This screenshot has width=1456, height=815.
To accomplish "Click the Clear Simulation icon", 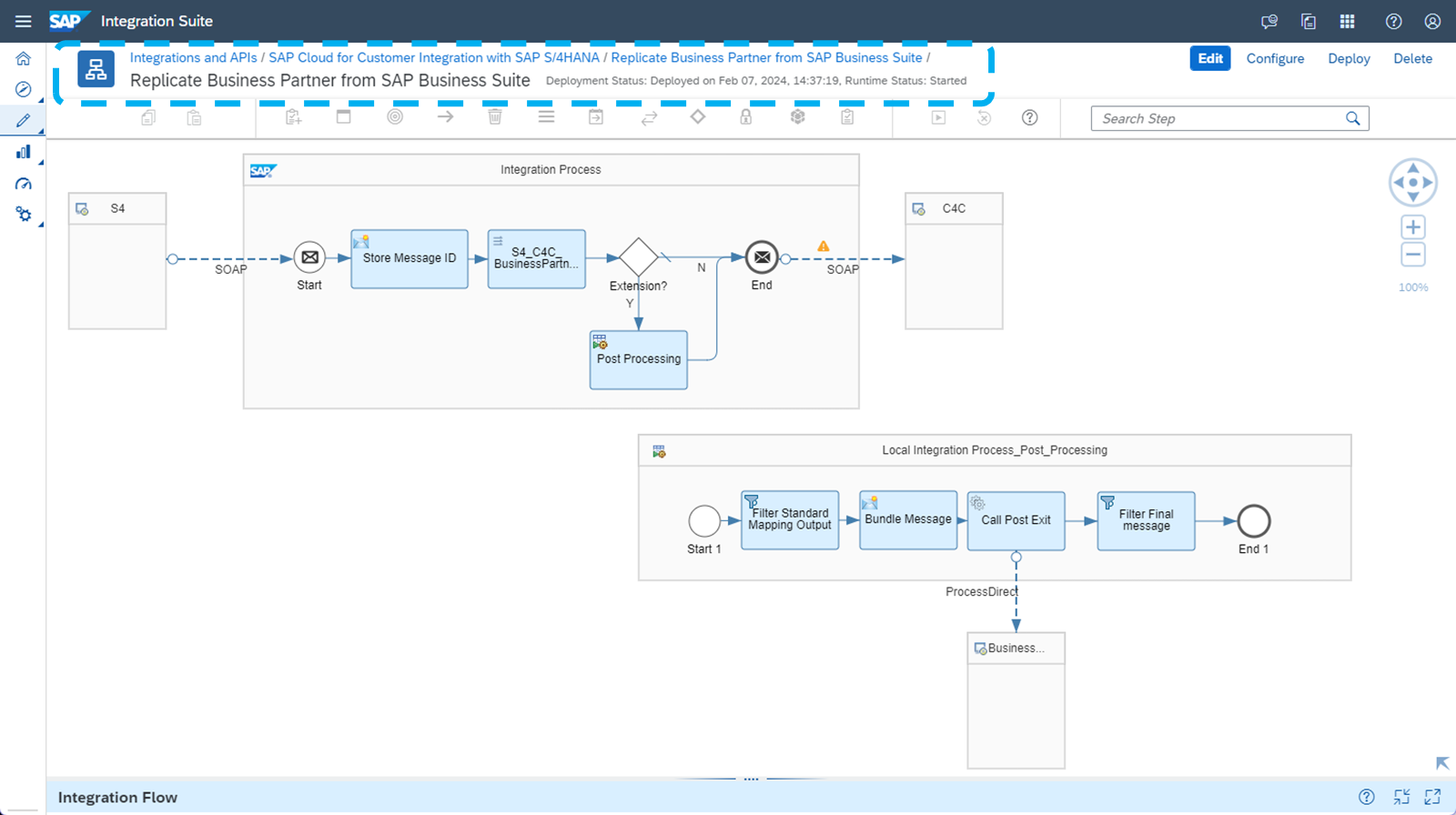I will [984, 117].
